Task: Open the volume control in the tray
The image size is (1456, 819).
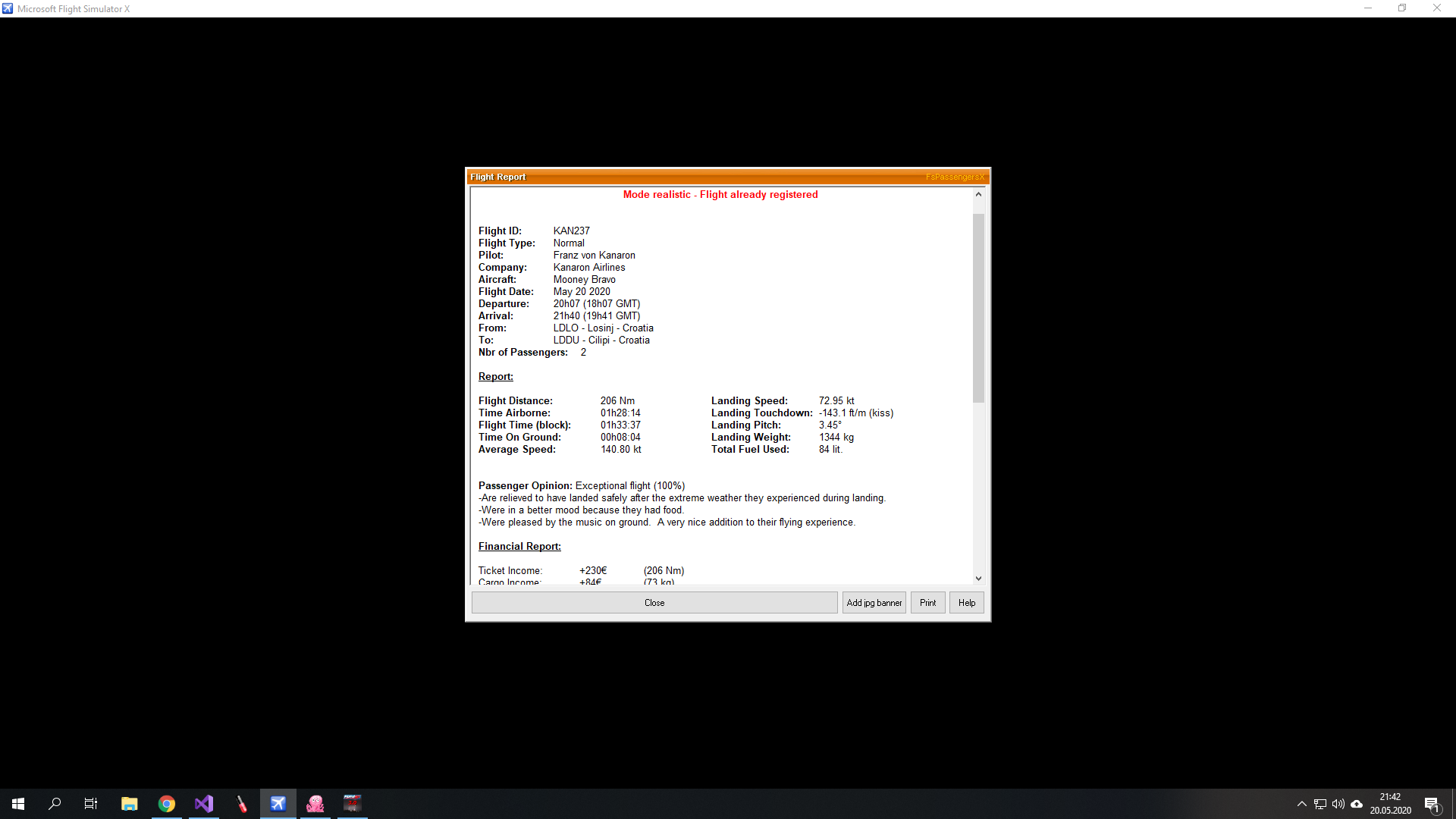Action: tap(1338, 804)
